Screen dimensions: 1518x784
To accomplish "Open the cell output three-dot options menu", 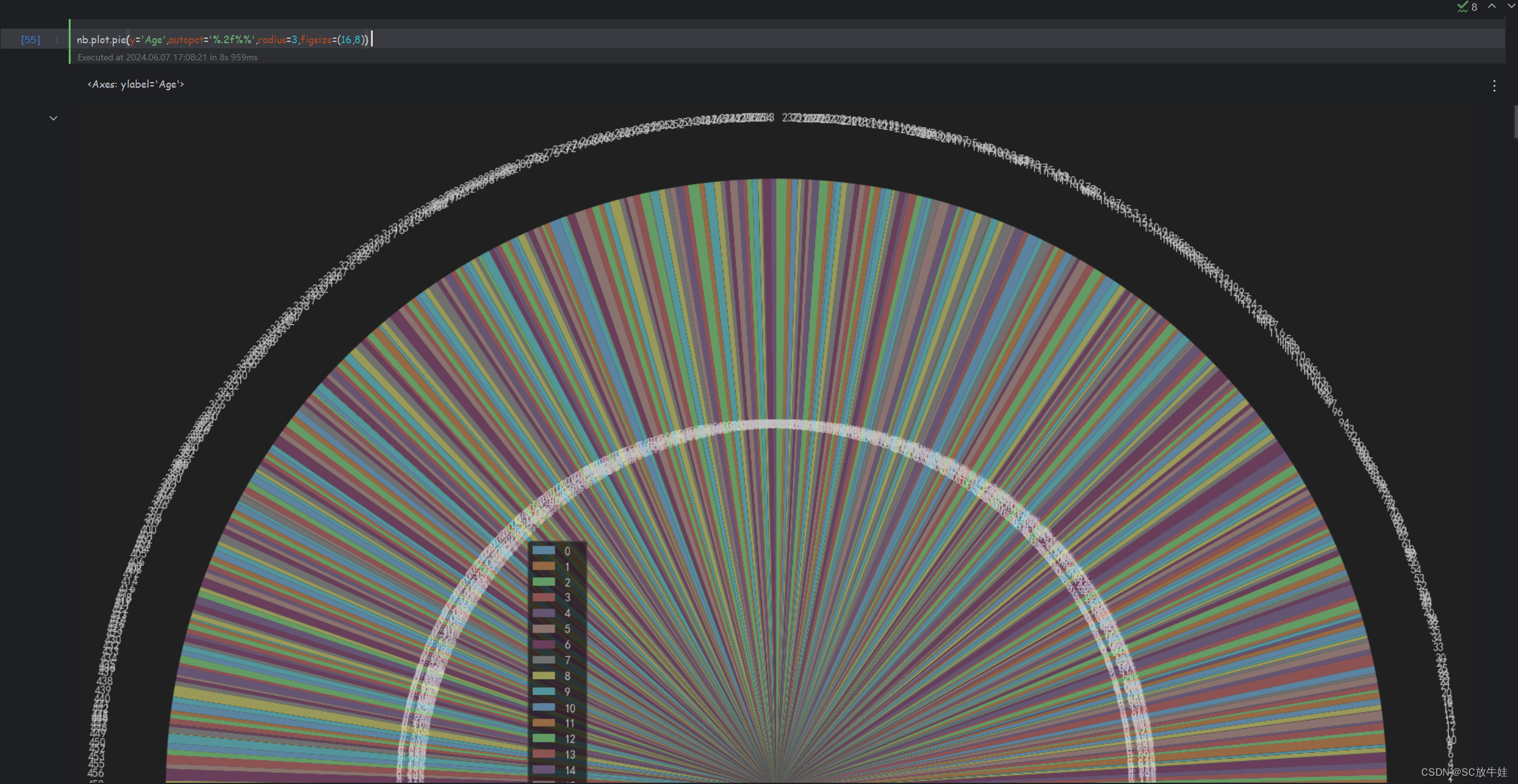I will coord(1494,86).
